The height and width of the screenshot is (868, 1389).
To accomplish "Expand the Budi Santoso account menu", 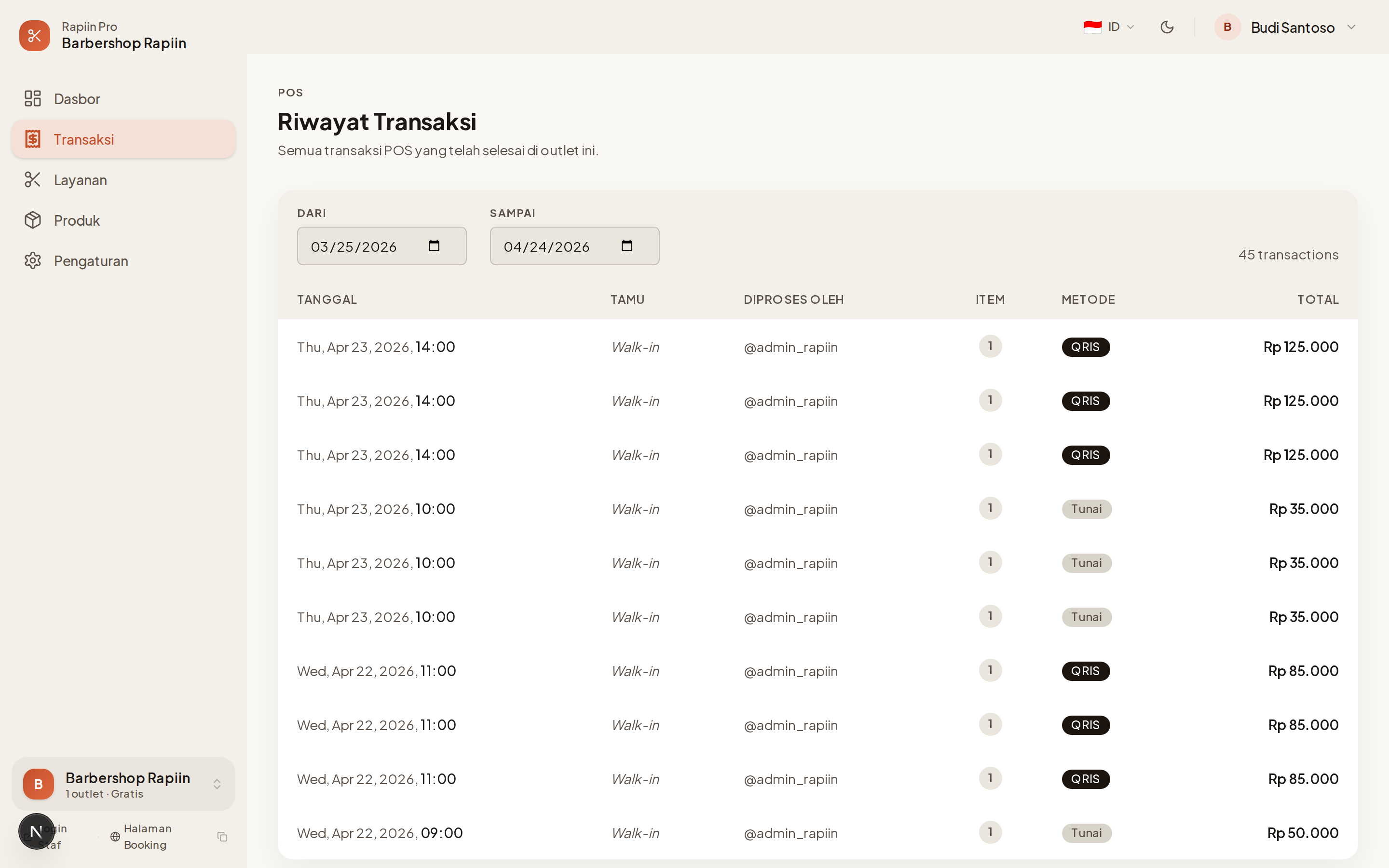I will [1350, 27].
